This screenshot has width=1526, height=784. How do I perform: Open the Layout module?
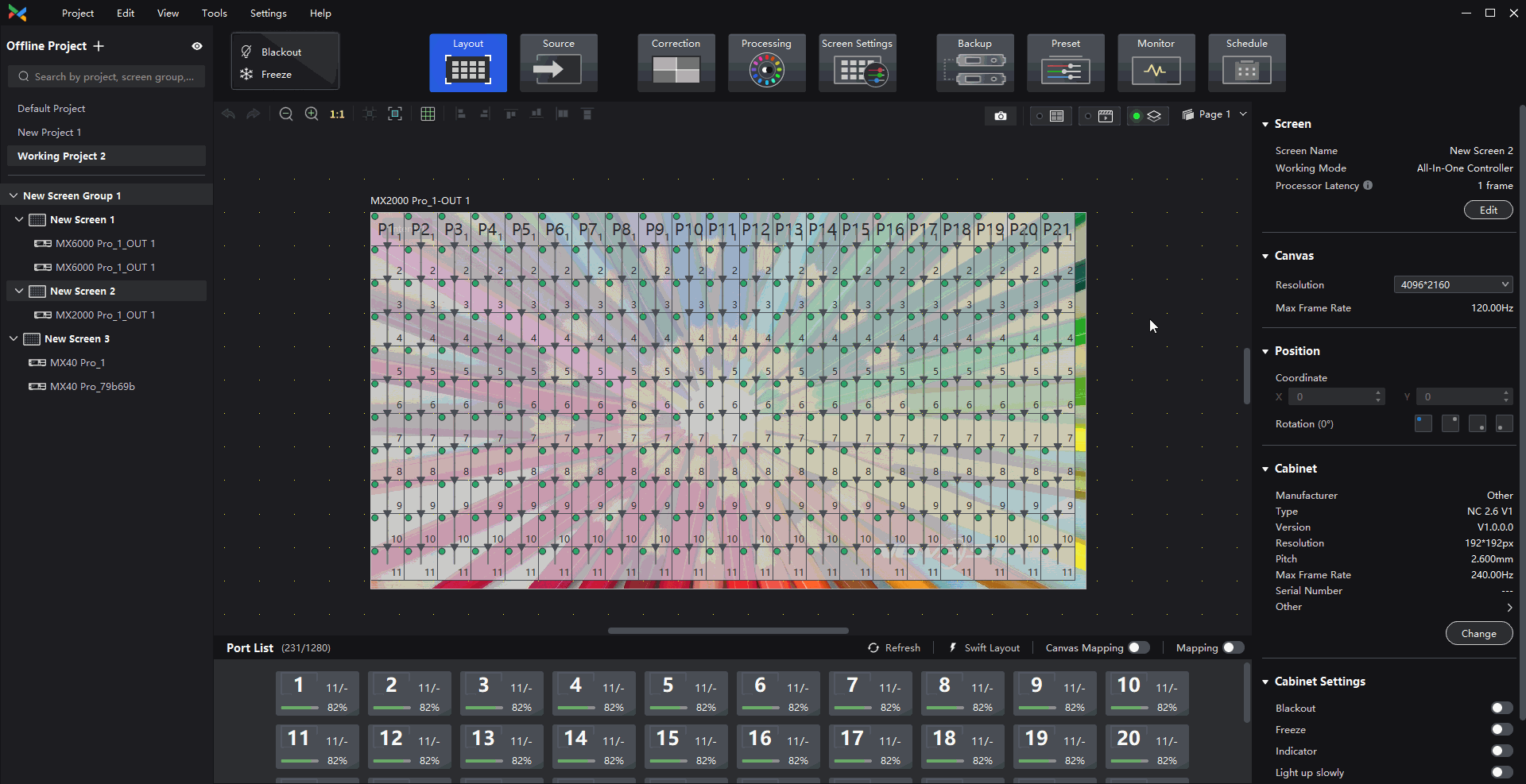tap(467, 63)
